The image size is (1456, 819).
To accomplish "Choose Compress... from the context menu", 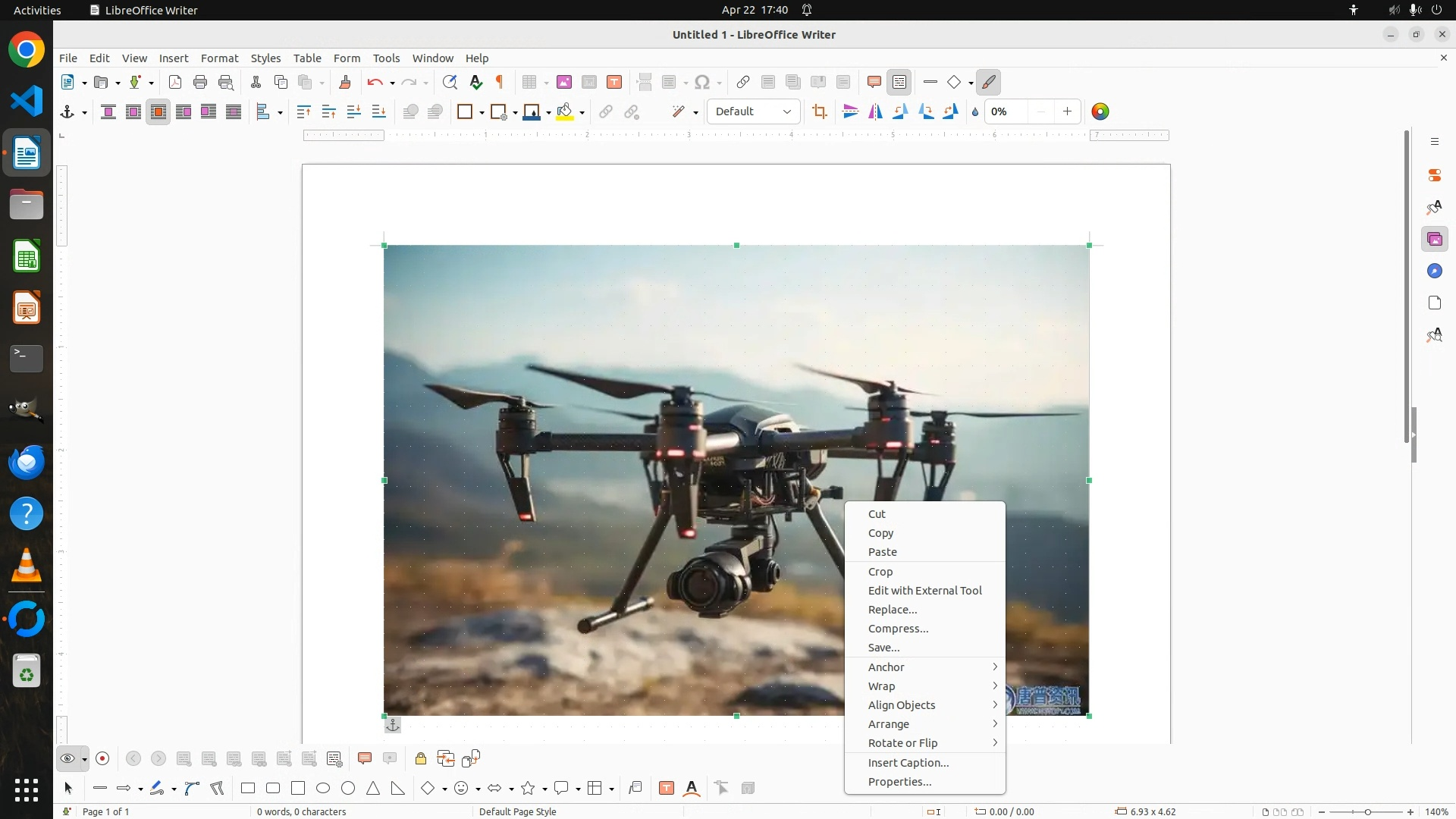I will [x=898, y=629].
